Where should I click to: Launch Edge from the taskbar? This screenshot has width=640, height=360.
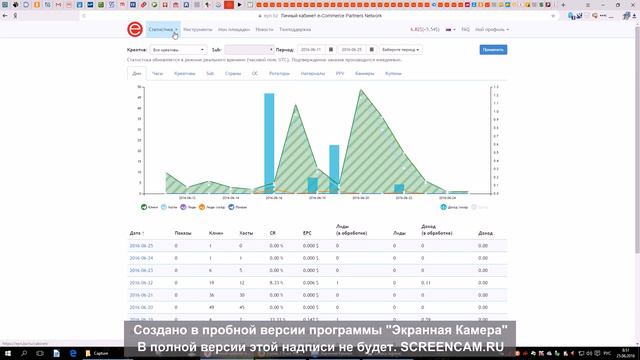click(x=73, y=353)
